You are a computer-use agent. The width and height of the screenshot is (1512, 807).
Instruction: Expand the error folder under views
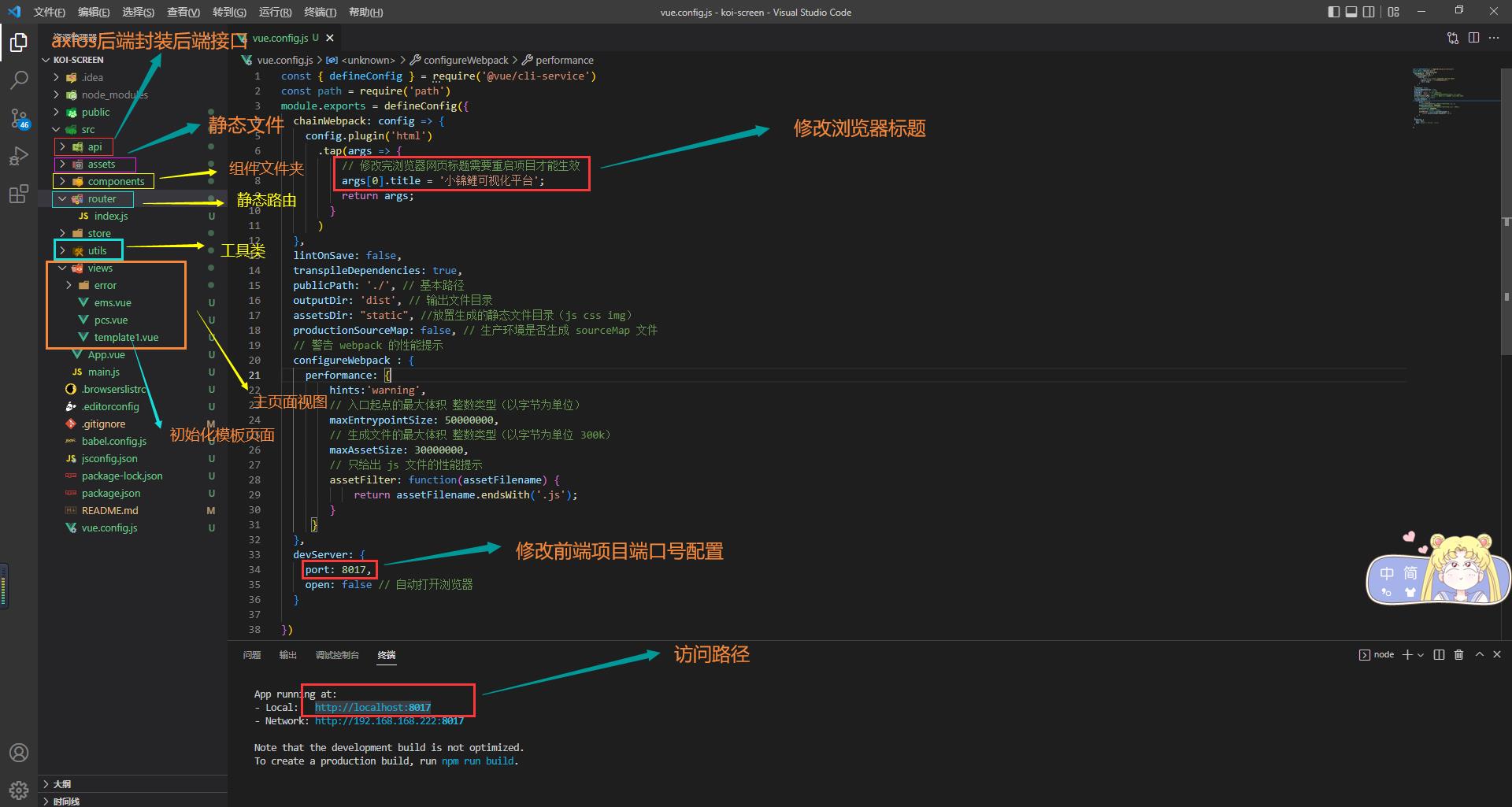click(x=133, y=285)
